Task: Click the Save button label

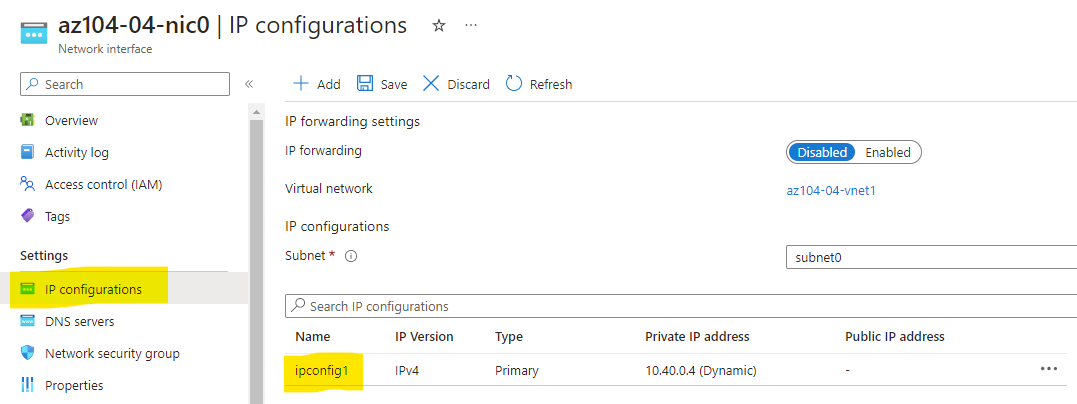Action: (x=394, y=85)
